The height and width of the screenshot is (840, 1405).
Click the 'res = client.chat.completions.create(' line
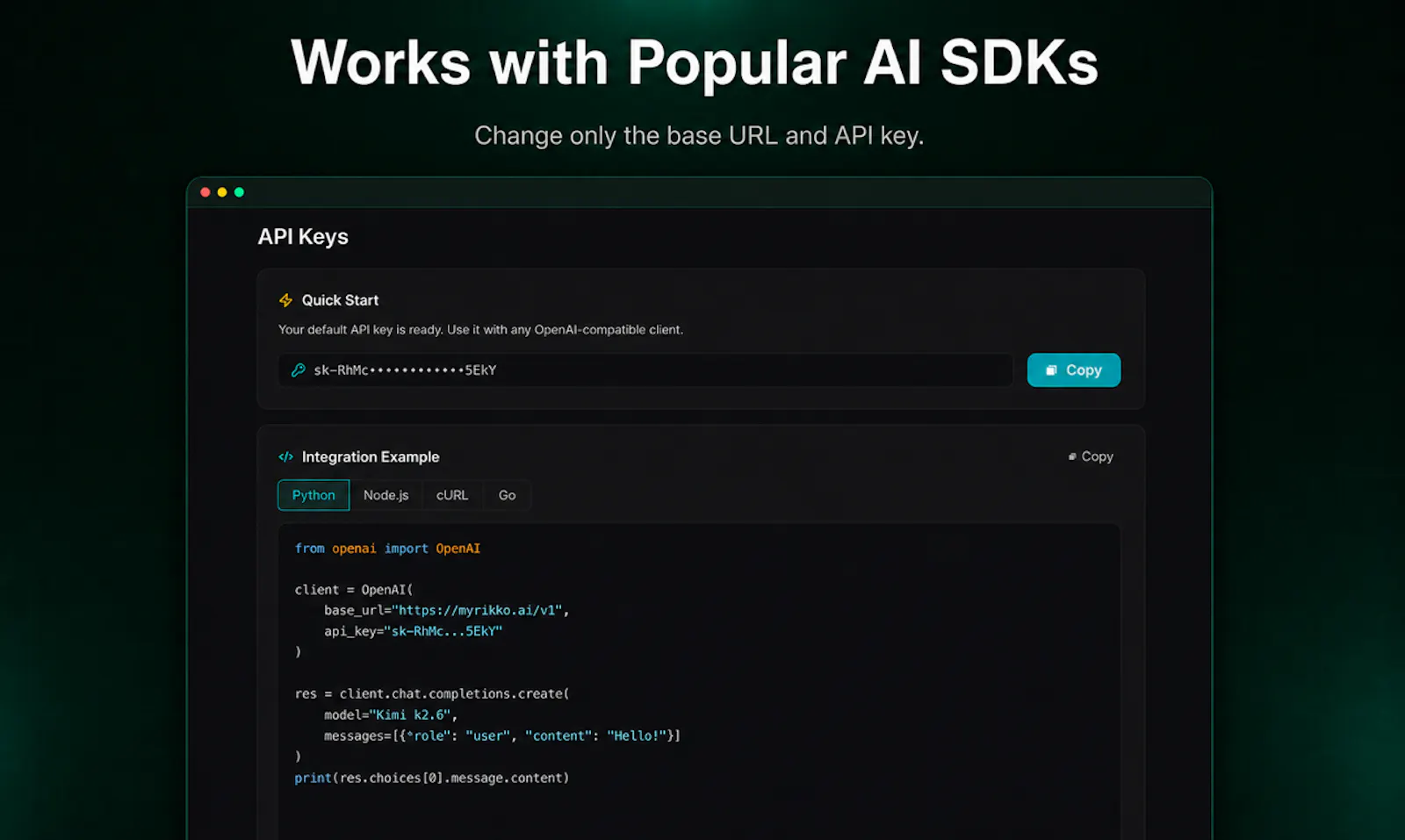click(x=432, y=693)
